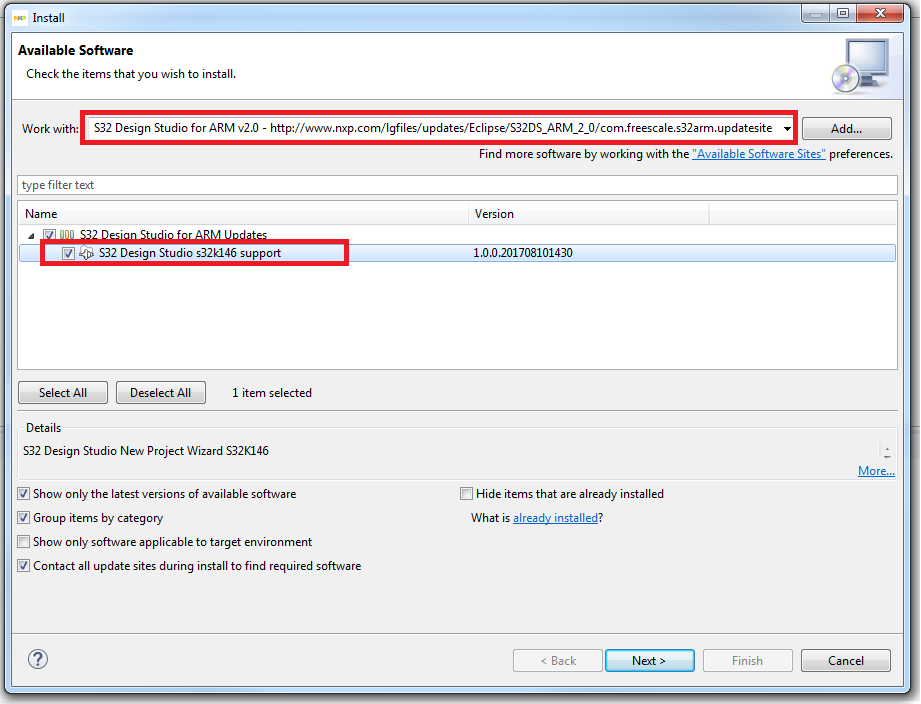Click the More... details link
The width and height of the screenshot is (921, 704).
point(876,471)
